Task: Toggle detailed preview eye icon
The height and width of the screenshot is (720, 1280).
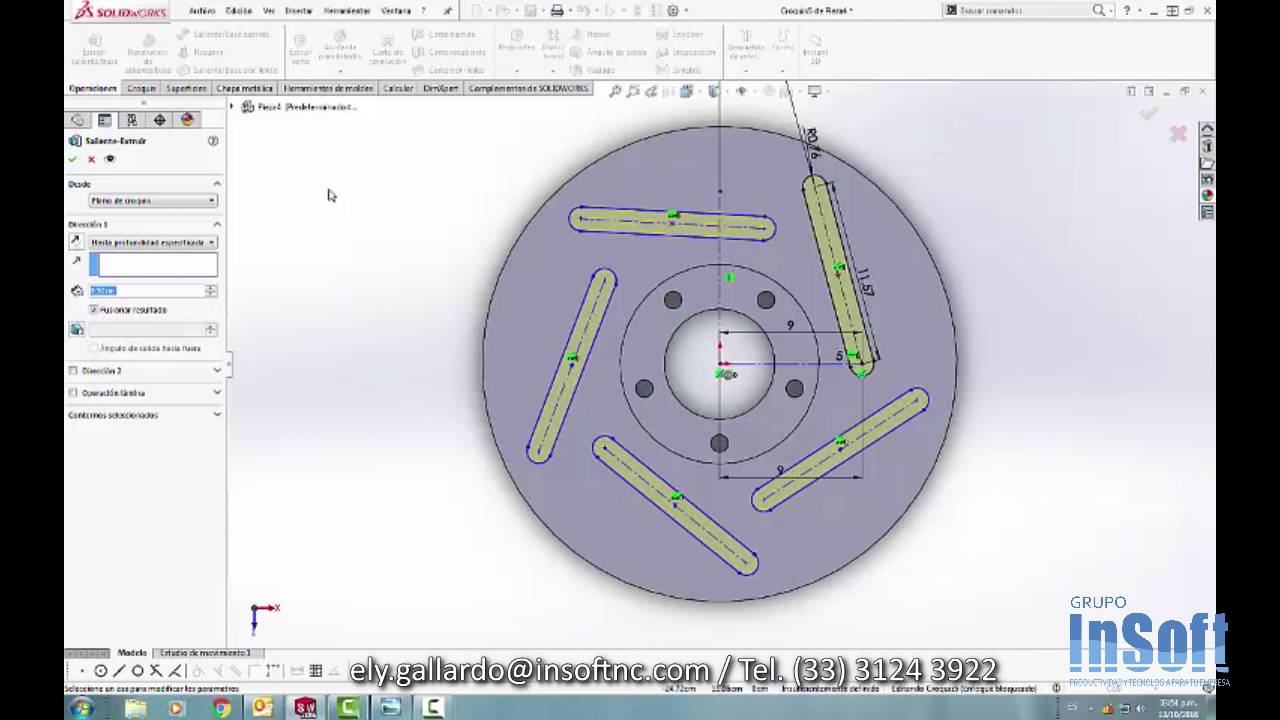Action: coord(110,159)
